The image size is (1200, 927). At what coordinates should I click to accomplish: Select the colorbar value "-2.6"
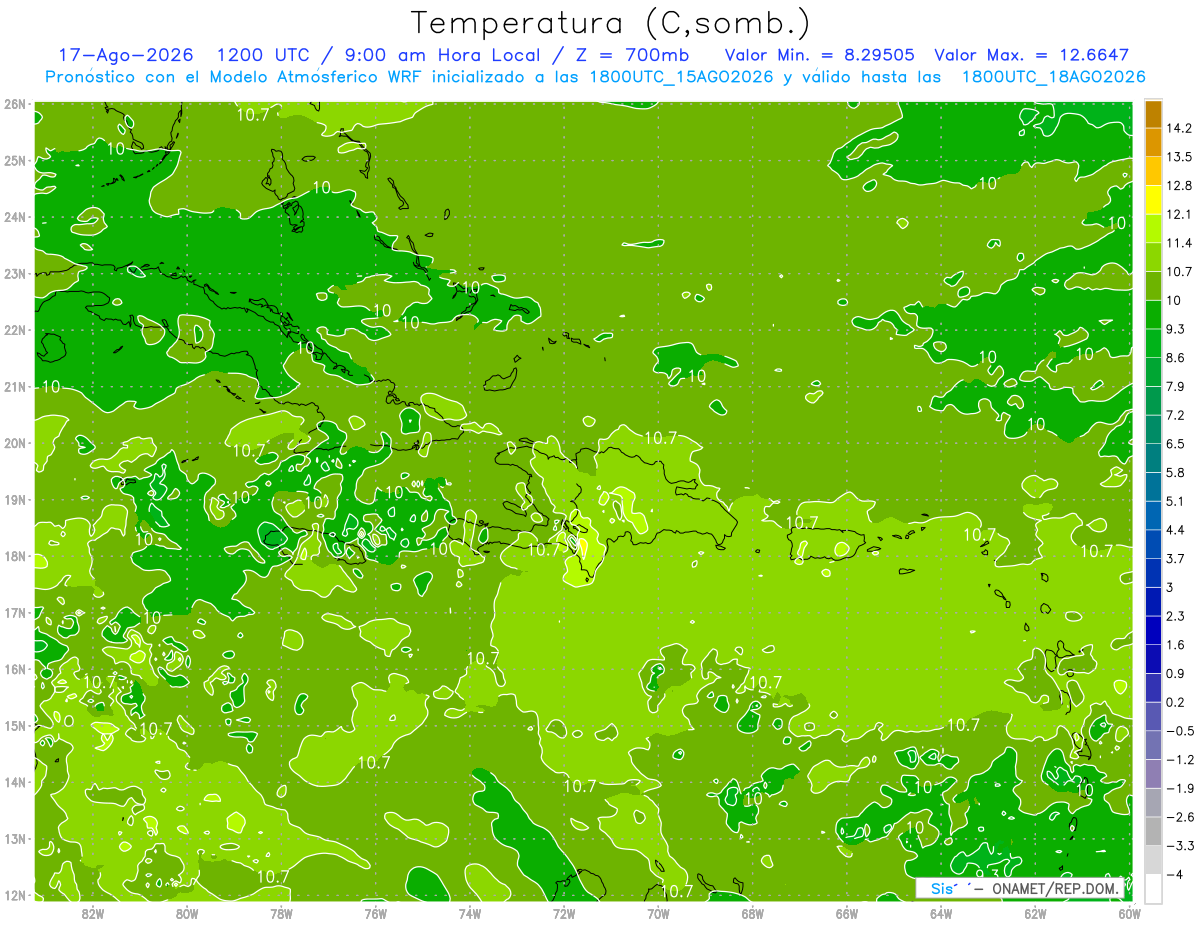coord(1180,817)
